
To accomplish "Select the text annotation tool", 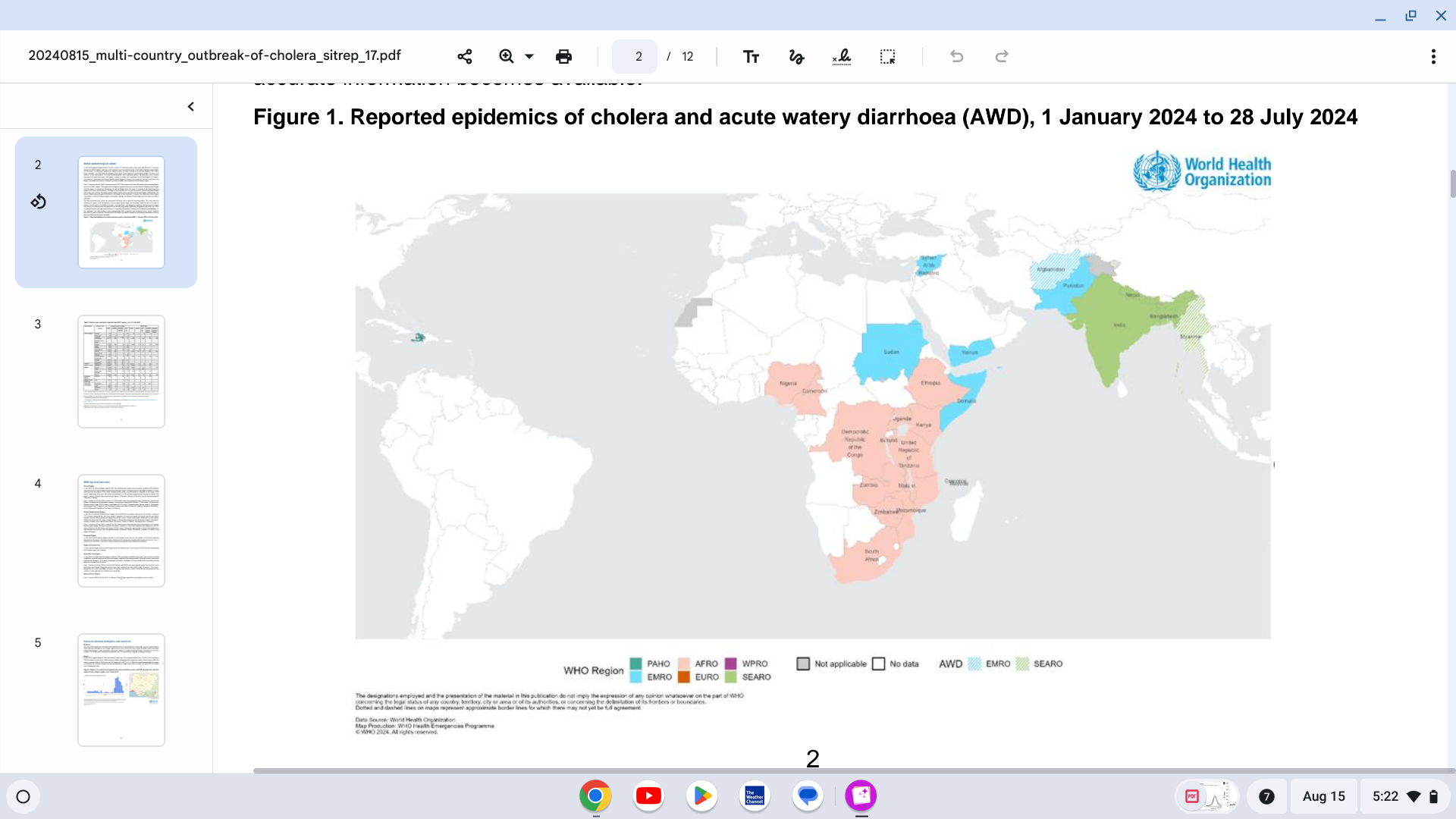I will click(x=751, y=56).
